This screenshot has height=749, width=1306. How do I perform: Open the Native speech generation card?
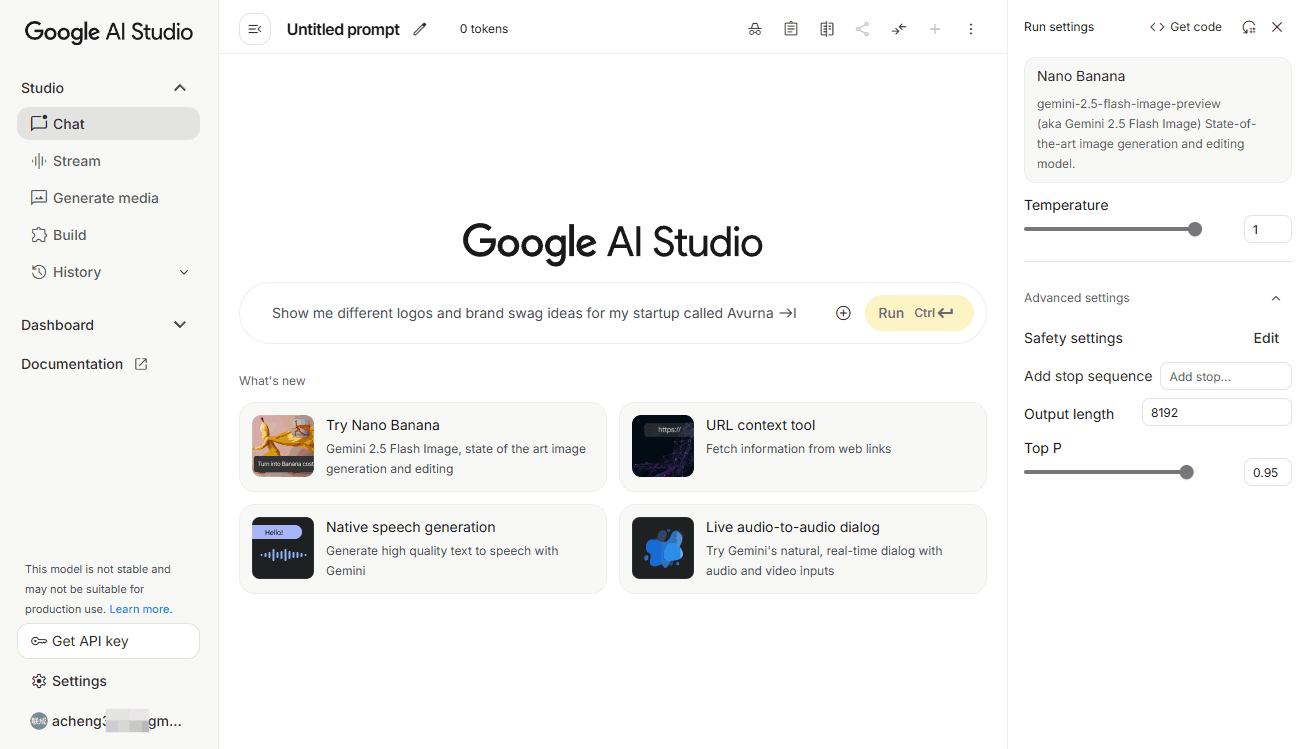pyautogui.click(x=422, y=549)
